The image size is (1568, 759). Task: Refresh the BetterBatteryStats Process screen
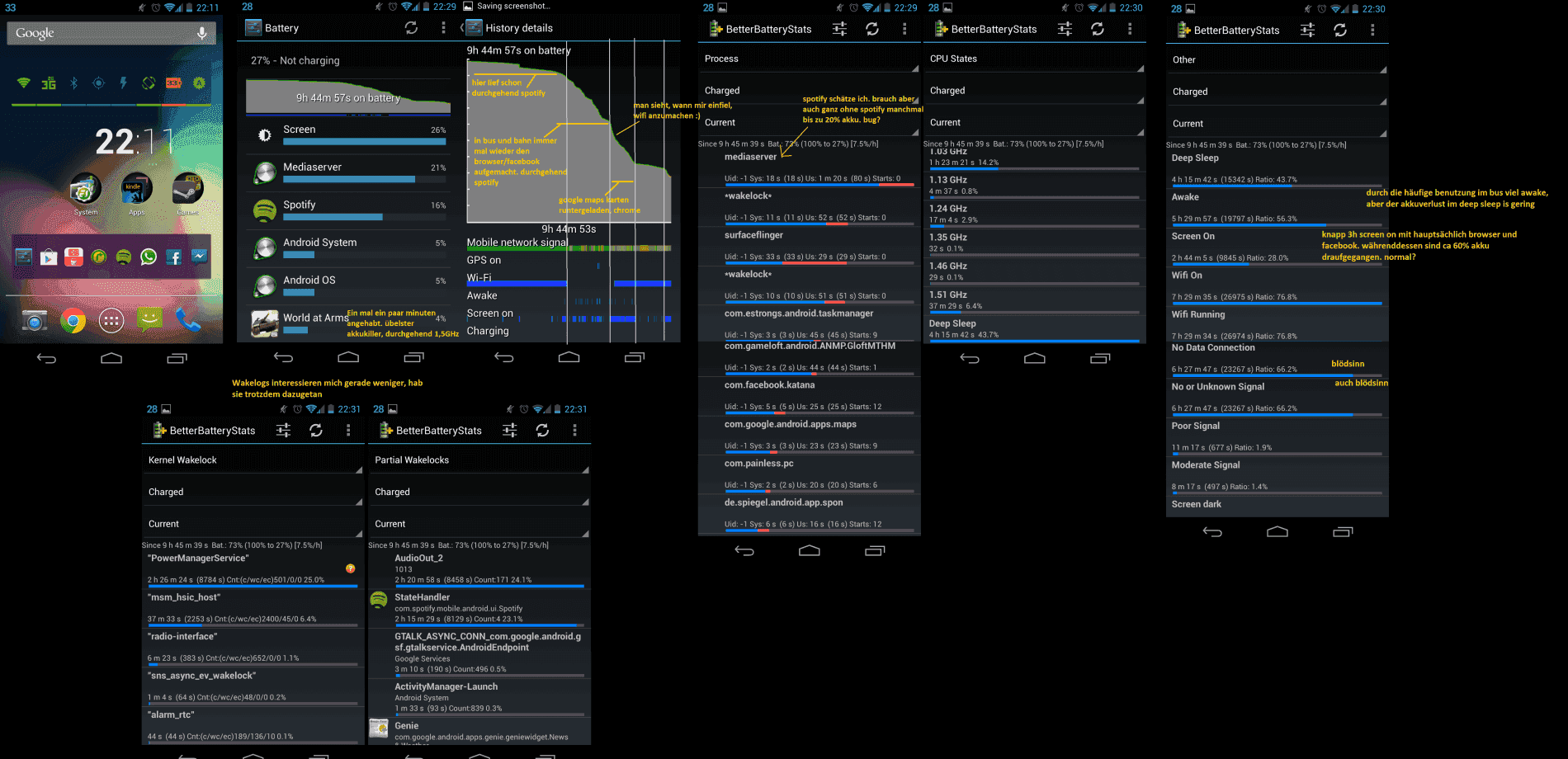(872, 29)
